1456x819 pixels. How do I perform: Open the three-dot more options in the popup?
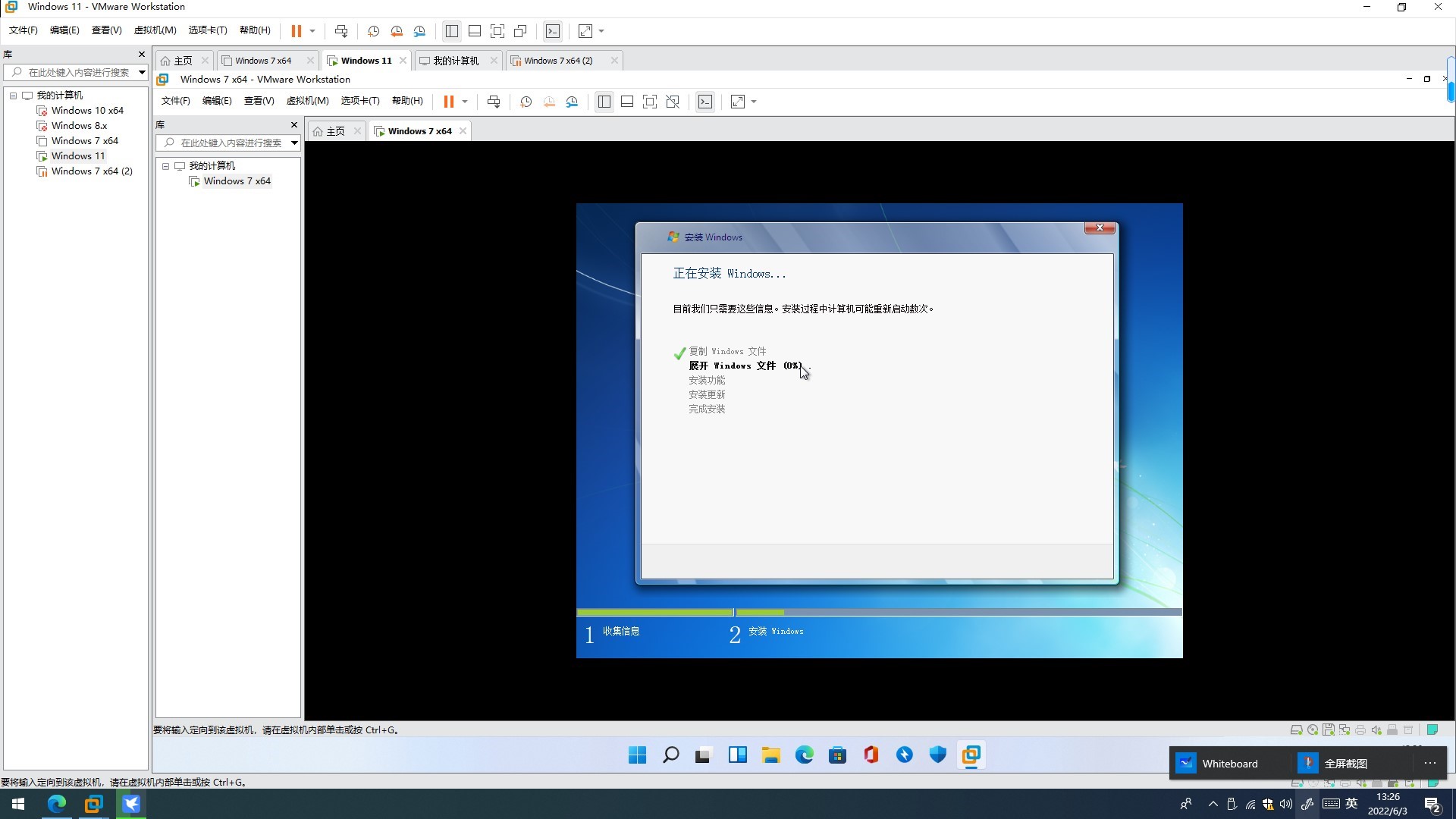click(1430, 764)
